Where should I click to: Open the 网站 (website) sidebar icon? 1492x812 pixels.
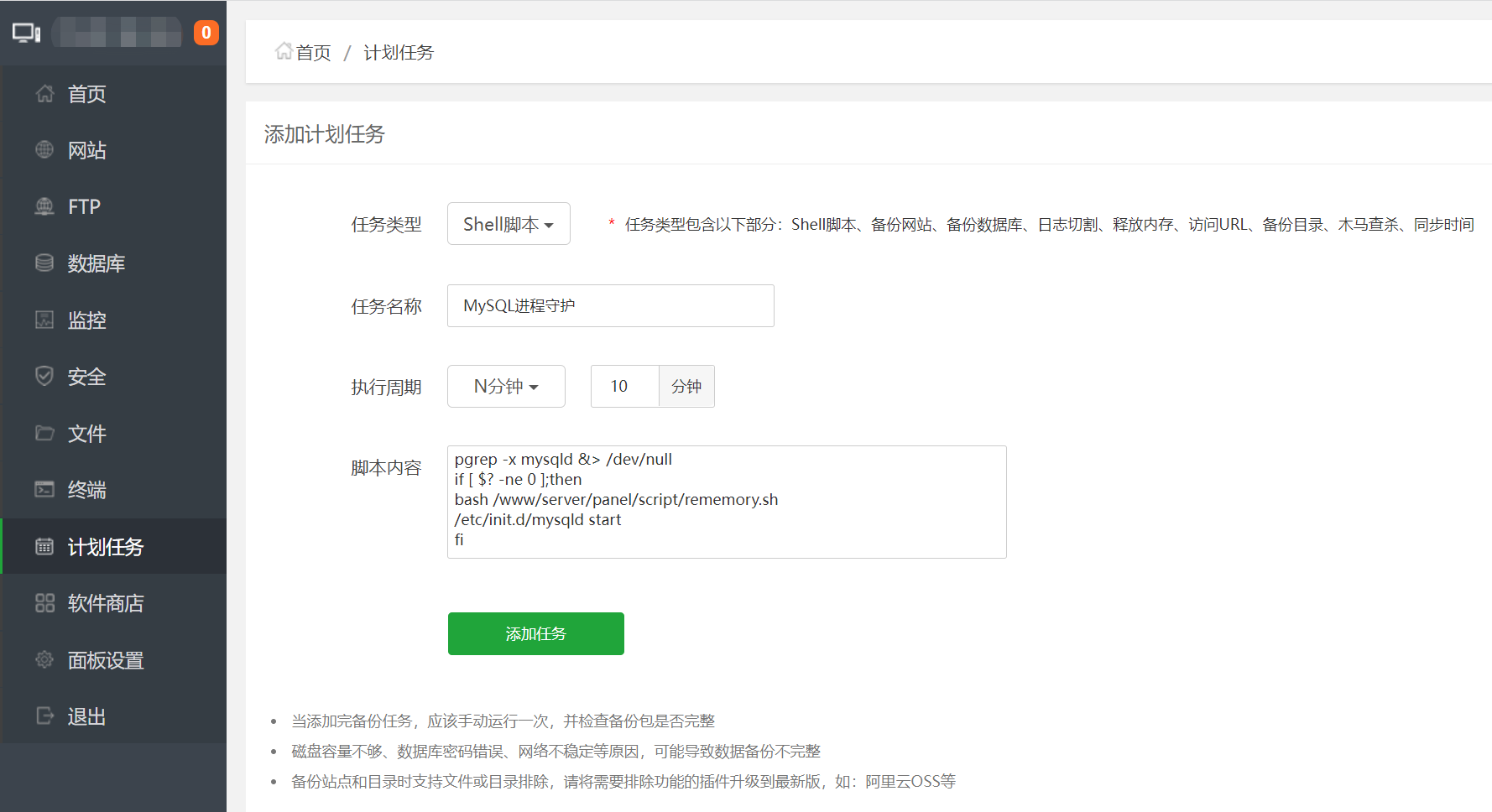(44, 150)
